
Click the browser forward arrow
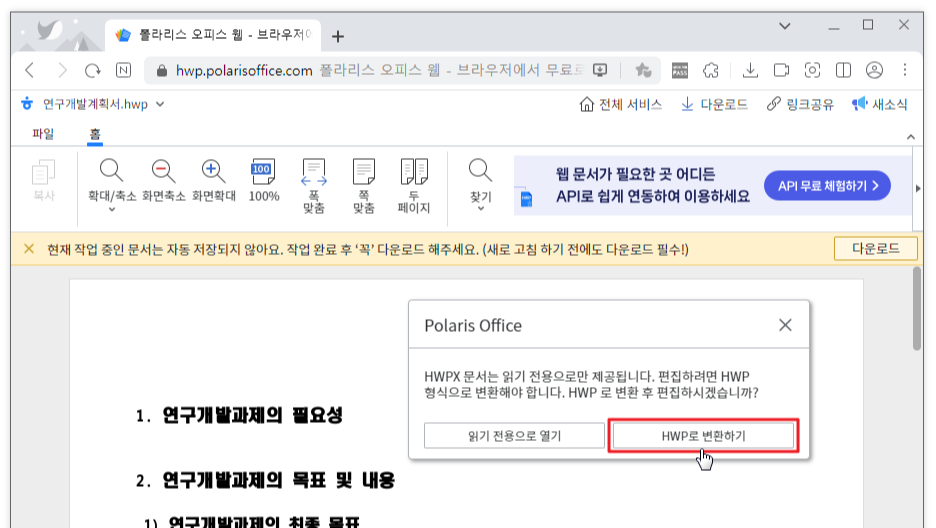pos(61,70)
